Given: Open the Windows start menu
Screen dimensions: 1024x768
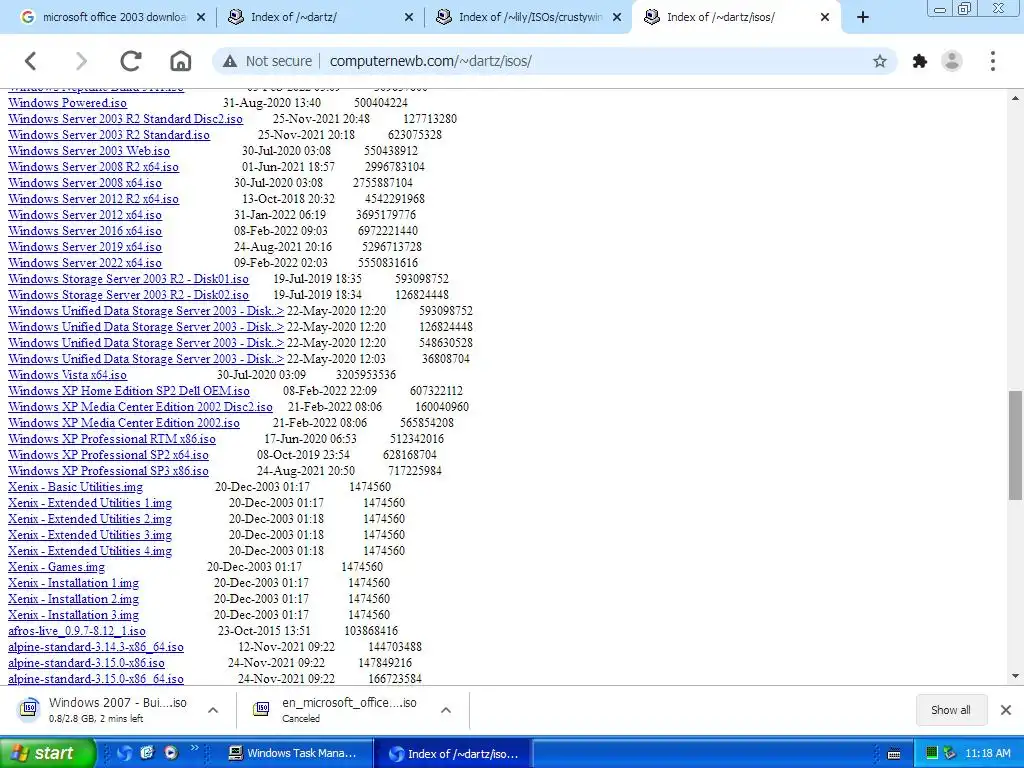Looking at the screenshot, I should pyautogui.click(x=47, y=753).
